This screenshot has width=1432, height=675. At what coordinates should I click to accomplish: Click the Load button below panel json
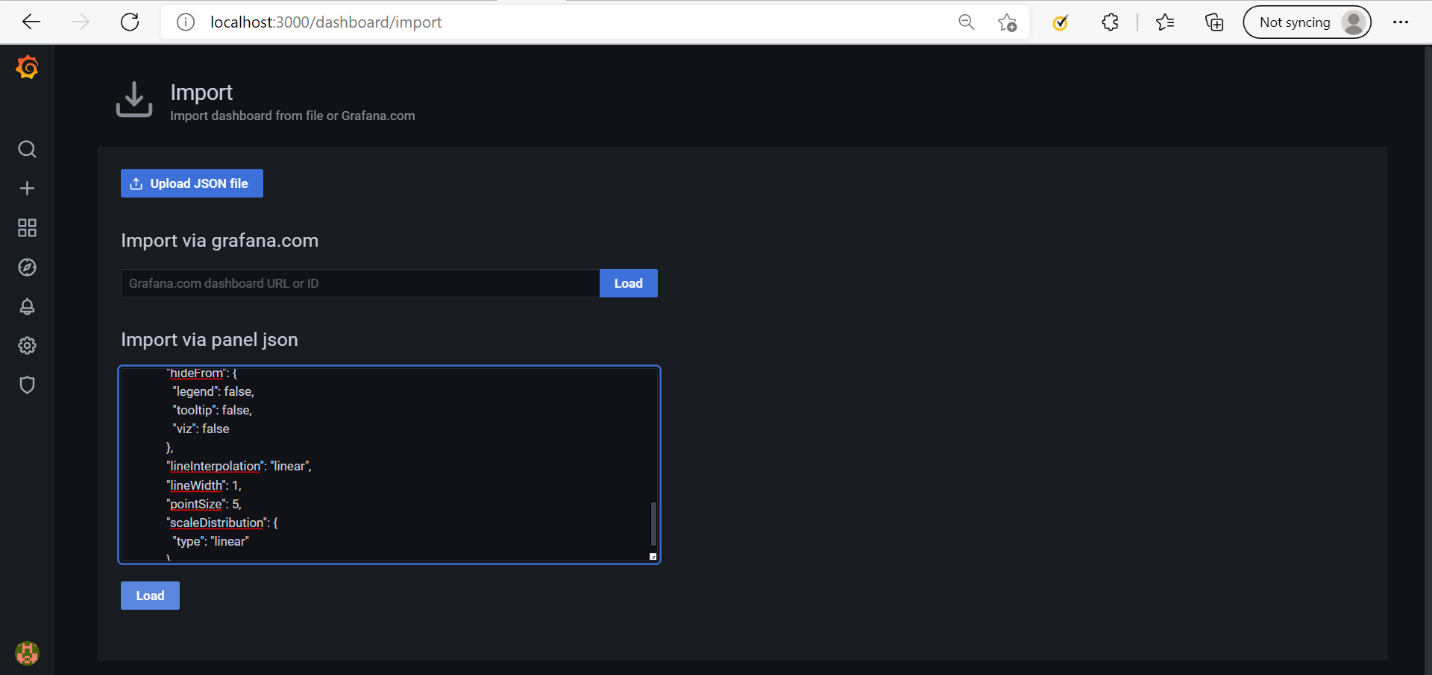[150, 596]
